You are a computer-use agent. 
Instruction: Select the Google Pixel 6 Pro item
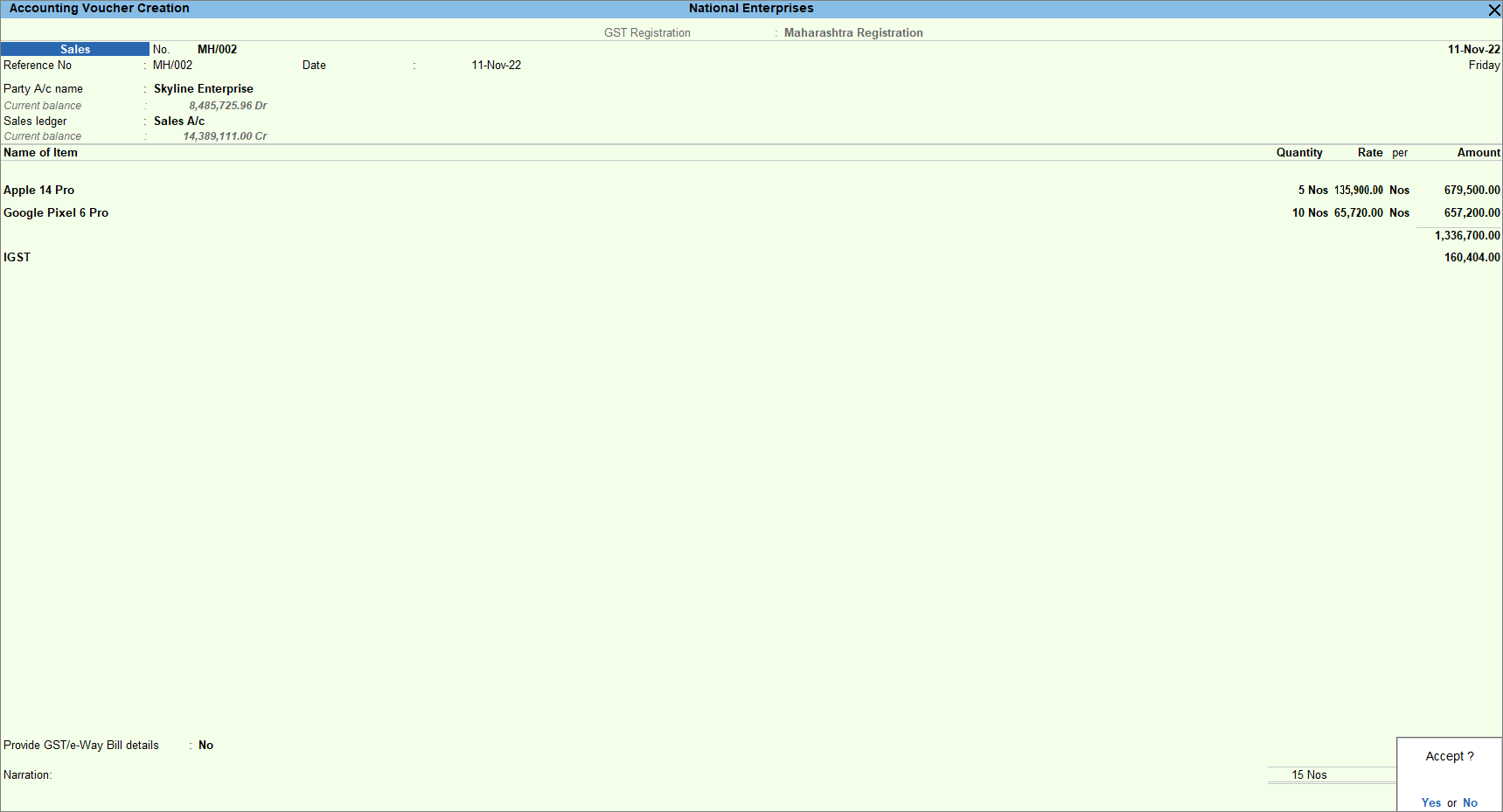point(56,212)
